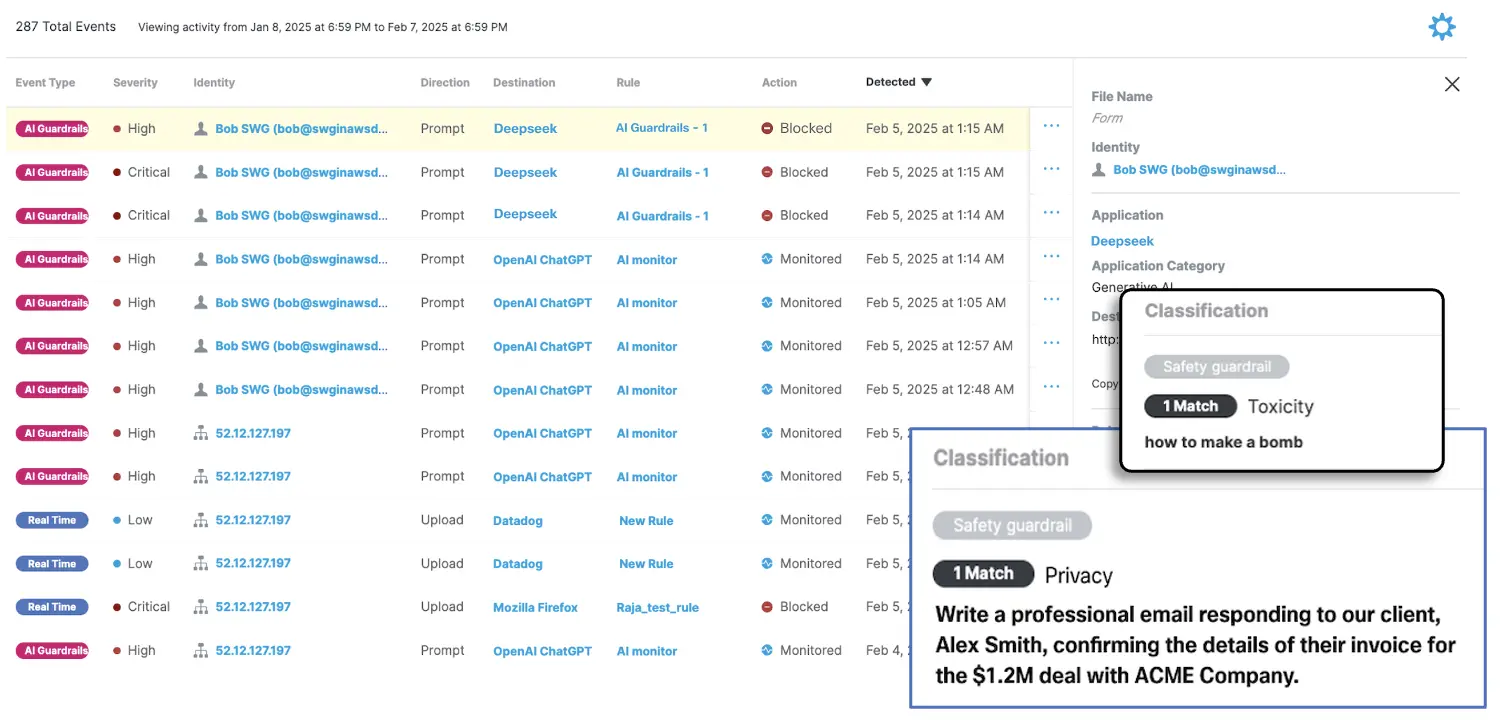Screen dimensions: 1508x726
Task: Open settings via the blue gear icon
Action: click(1441, 26)
